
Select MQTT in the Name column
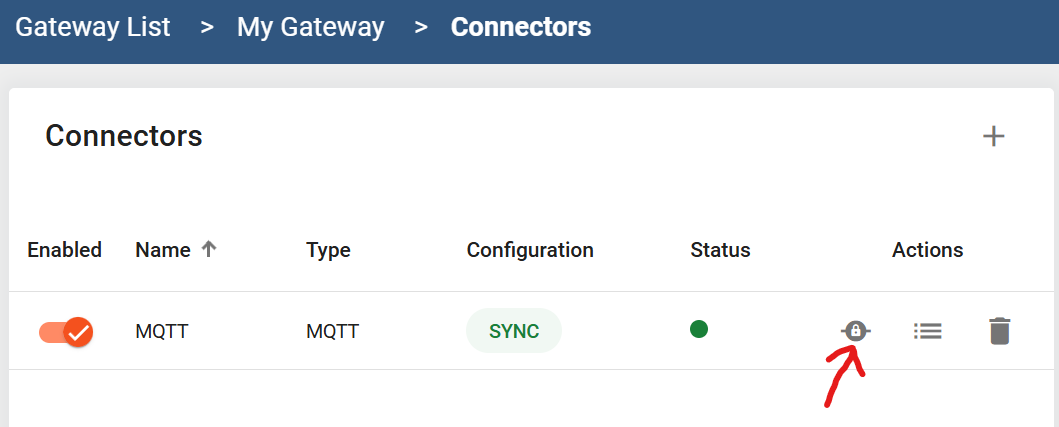click(162, 332)
